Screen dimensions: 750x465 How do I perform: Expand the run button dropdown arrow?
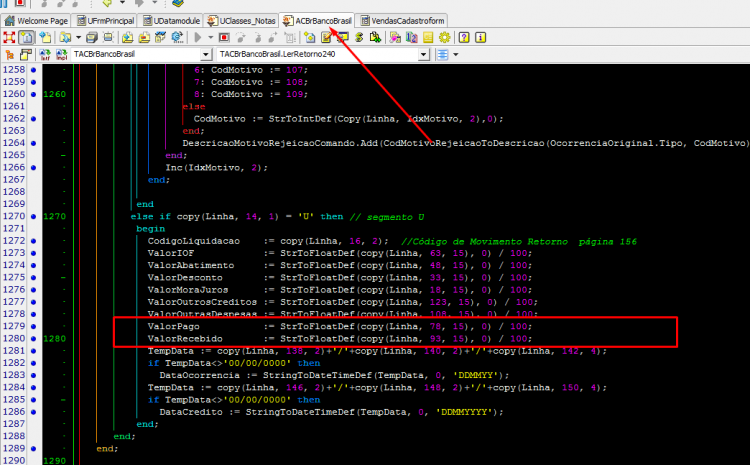coord(210,37)
